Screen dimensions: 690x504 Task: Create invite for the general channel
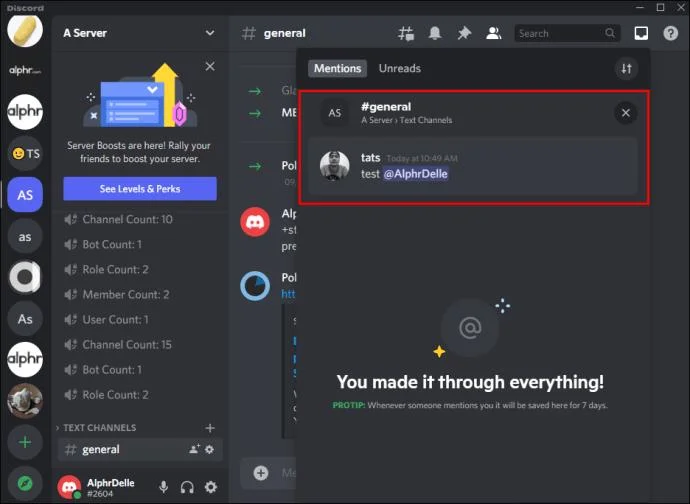pos(194,450)
